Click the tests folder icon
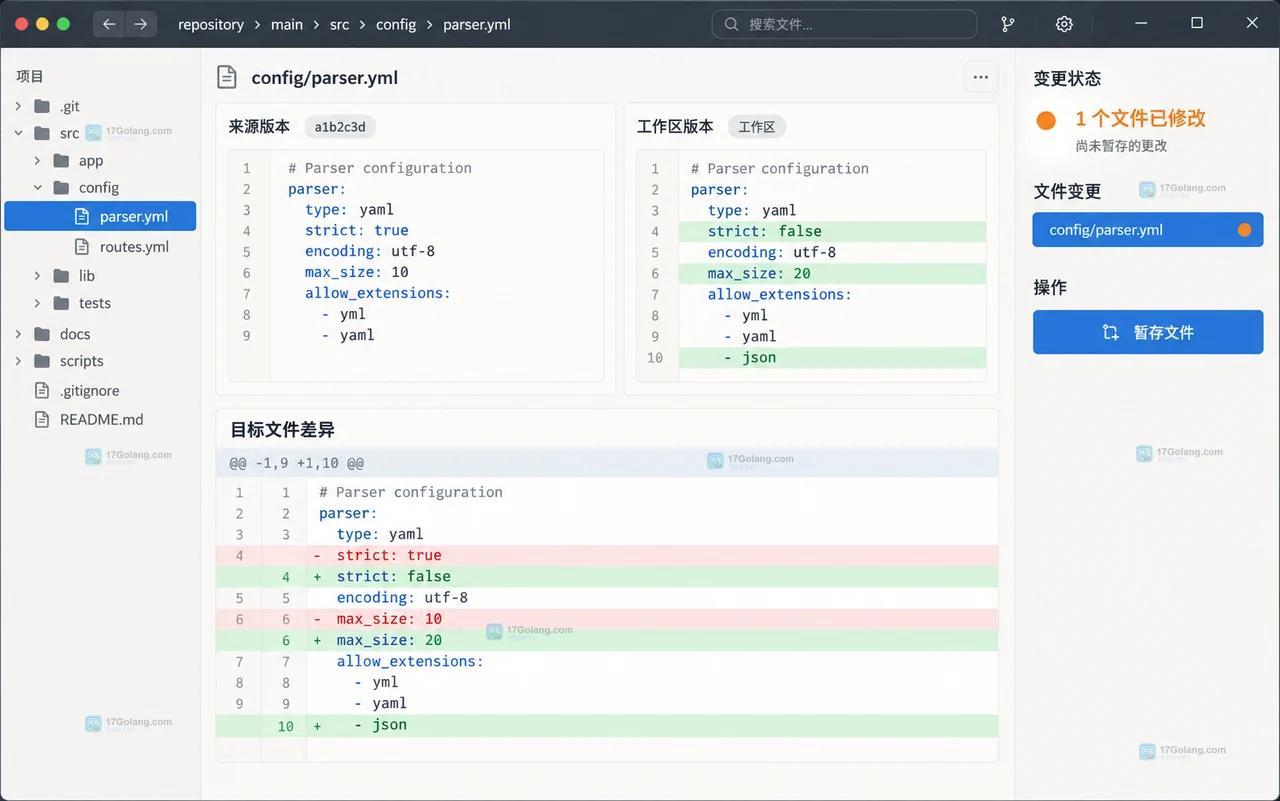Viewport: 1280px width, 801px height. (x=62, y=303)
